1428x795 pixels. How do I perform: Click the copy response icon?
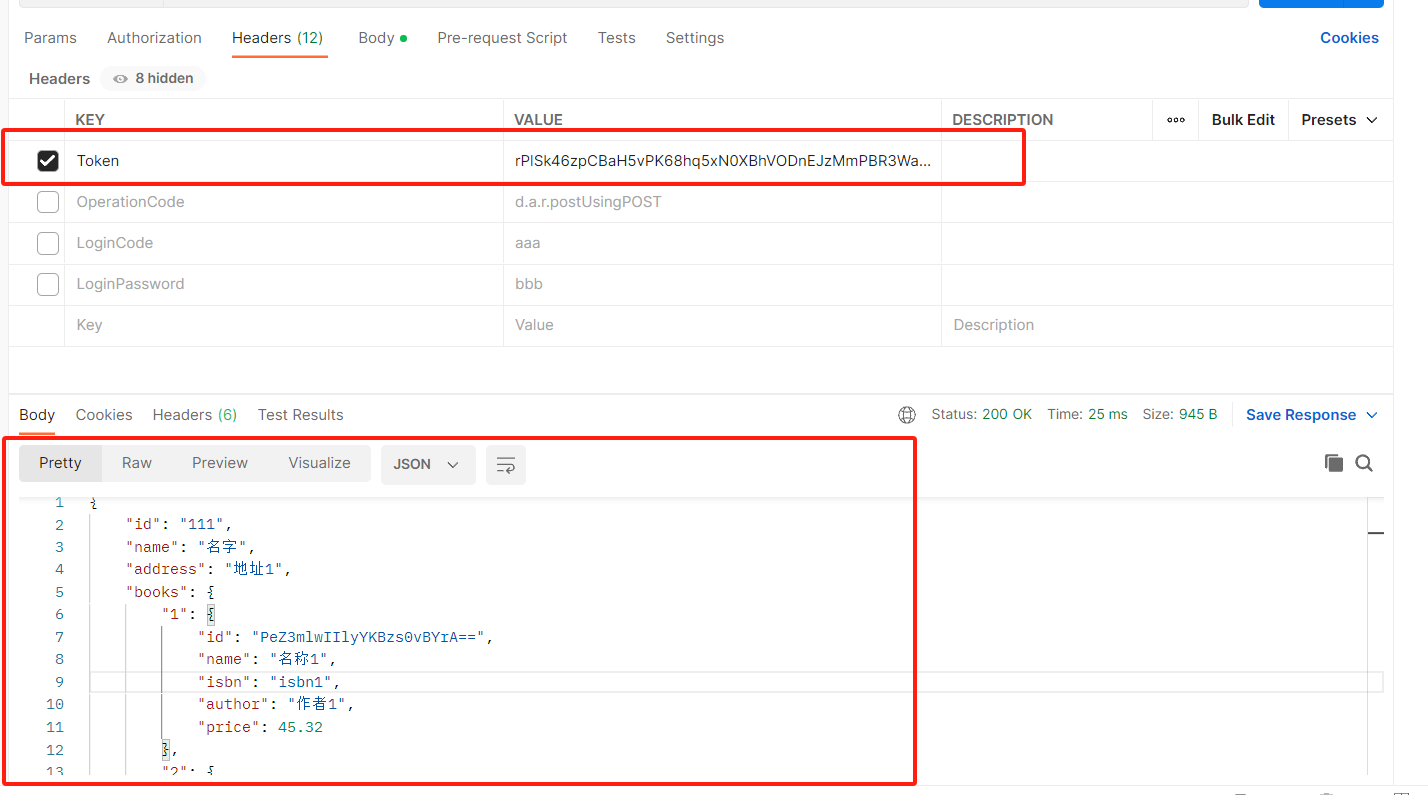1333,463
